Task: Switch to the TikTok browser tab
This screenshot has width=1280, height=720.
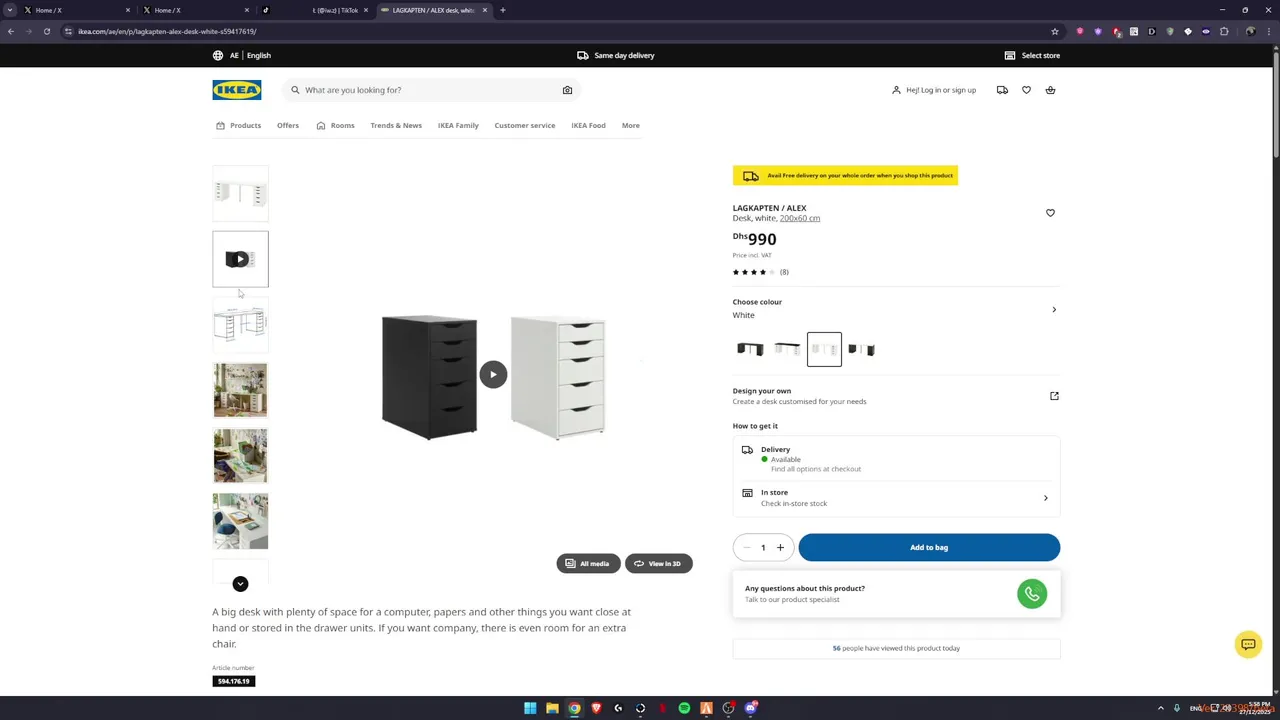Action: pos(313,10)
